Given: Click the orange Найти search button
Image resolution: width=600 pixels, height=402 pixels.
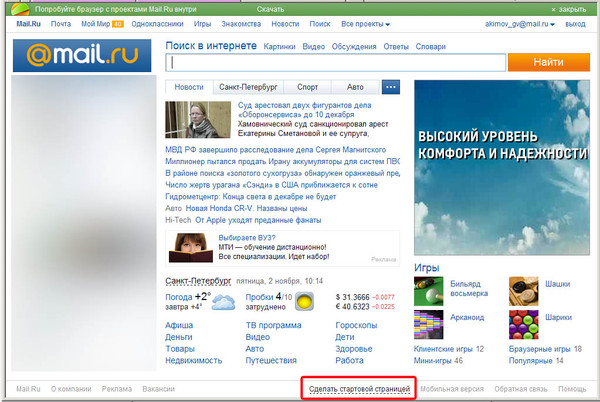Looking at the screenshot, I should coord(549,62).
